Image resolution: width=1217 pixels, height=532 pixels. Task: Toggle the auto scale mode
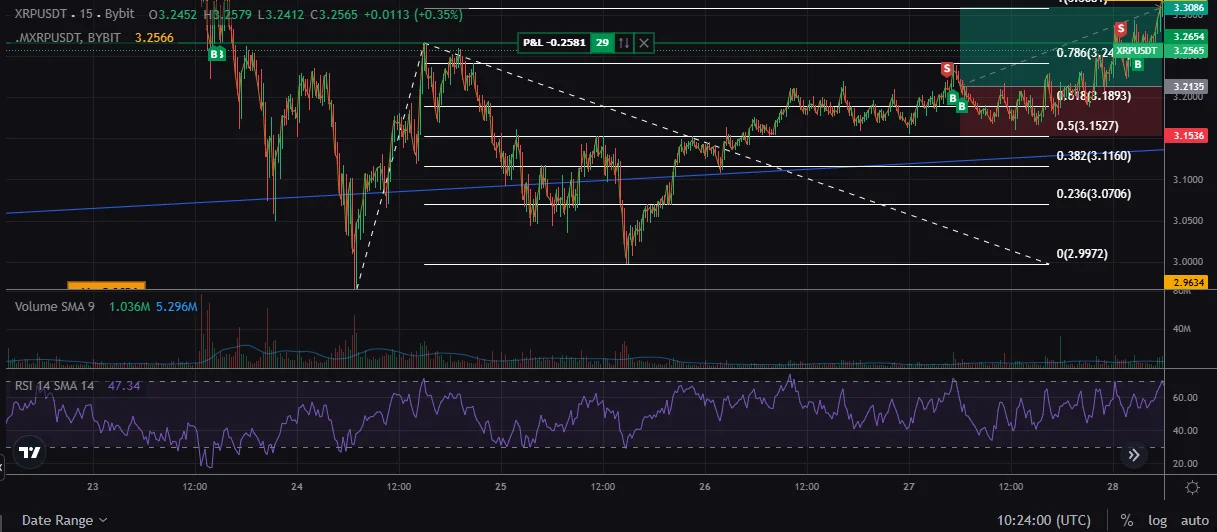(1194, 520)
